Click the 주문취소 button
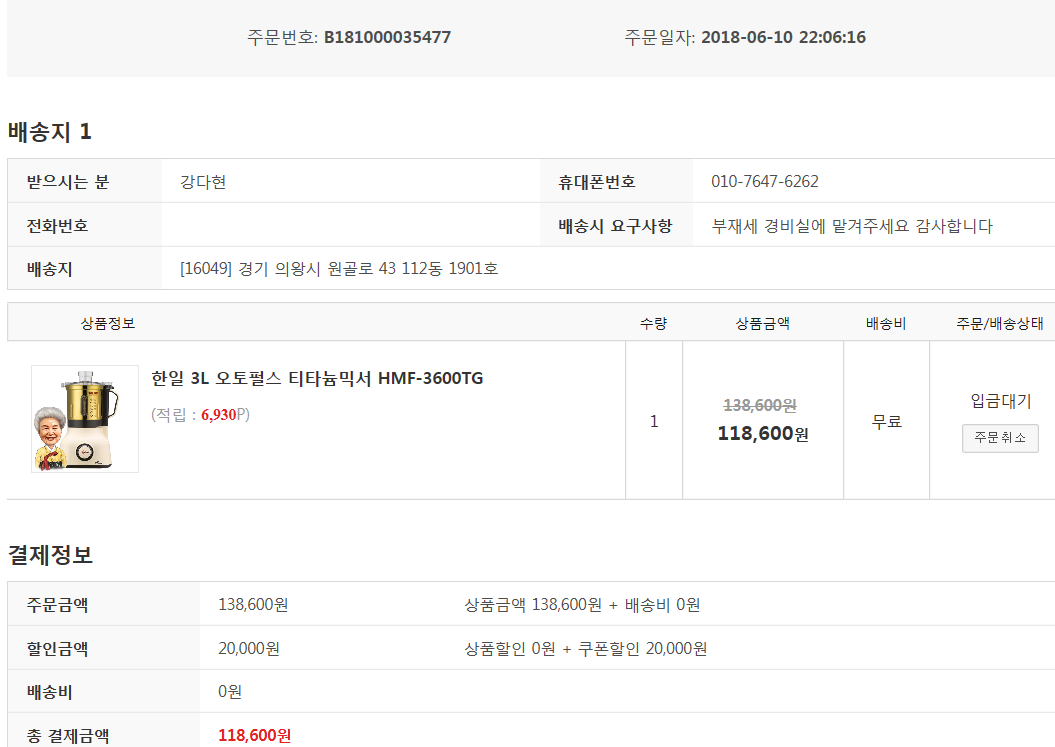The height and width of the screenshot is (747, 1055). (1000, 438)
